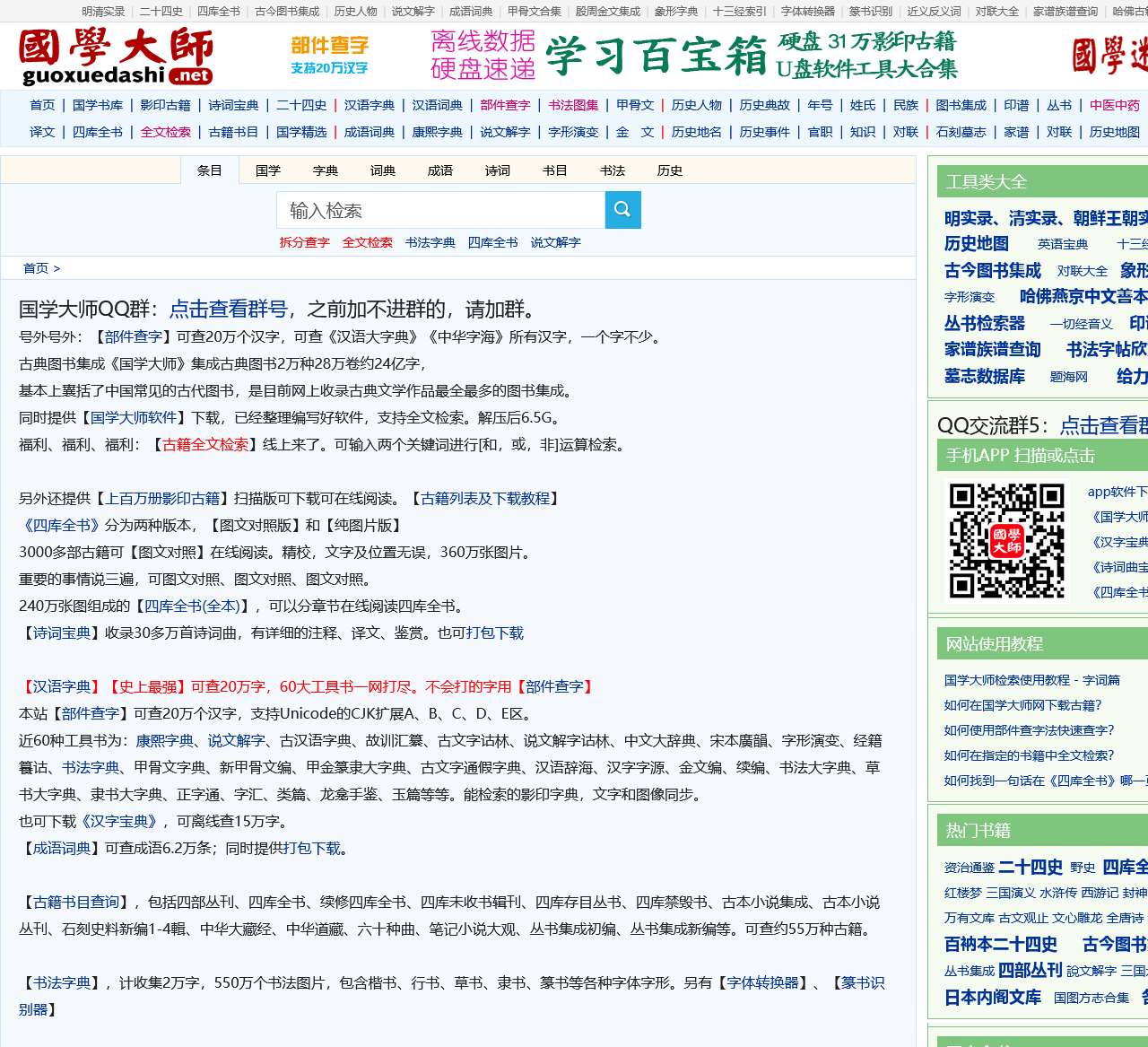Switch to the 历史 search tab
The height and width of the screenshot is (1047, 1148).
tap(670, 170)
